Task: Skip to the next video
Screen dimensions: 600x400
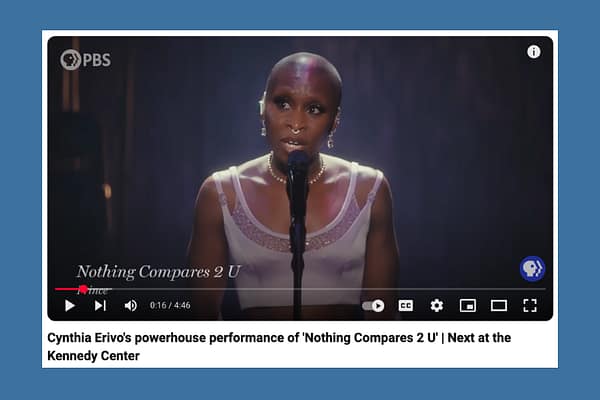Action: click(x=100, y=305)
